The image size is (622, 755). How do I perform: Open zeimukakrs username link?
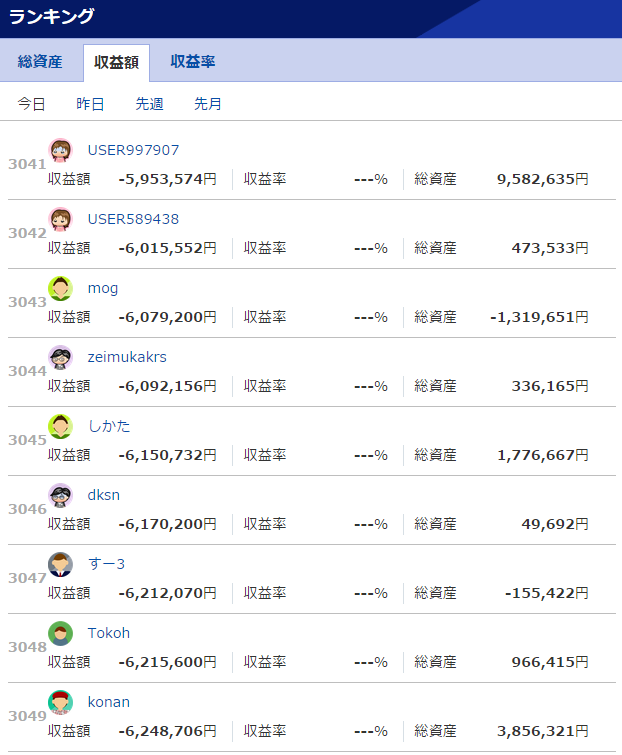pyautogui.click(x=127, y=357)
